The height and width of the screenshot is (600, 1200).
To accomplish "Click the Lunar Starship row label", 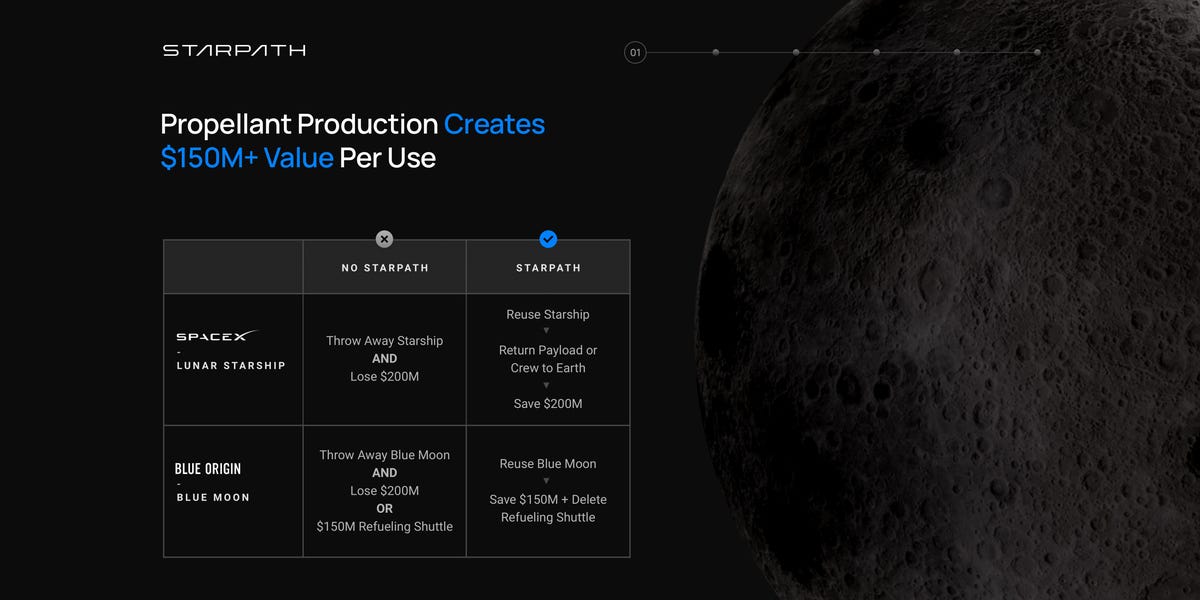I will coord(231,366).
